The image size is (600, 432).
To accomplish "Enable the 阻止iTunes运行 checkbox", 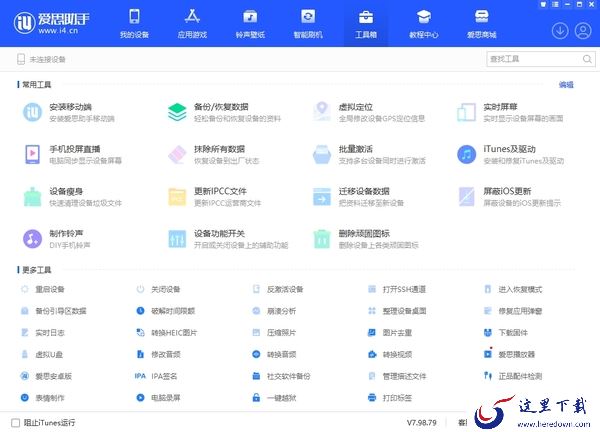I will point(16,423).
